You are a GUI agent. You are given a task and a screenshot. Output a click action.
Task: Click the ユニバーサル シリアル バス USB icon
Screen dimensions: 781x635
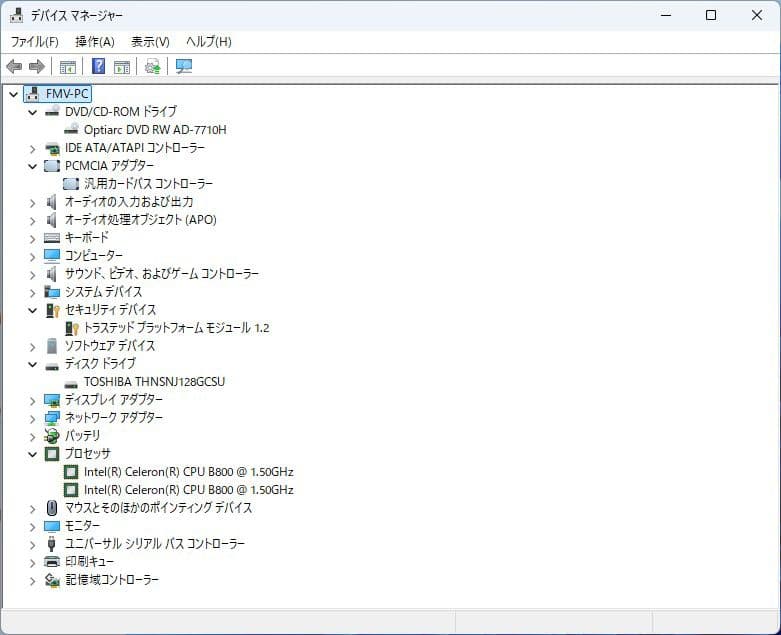point(51,543)
